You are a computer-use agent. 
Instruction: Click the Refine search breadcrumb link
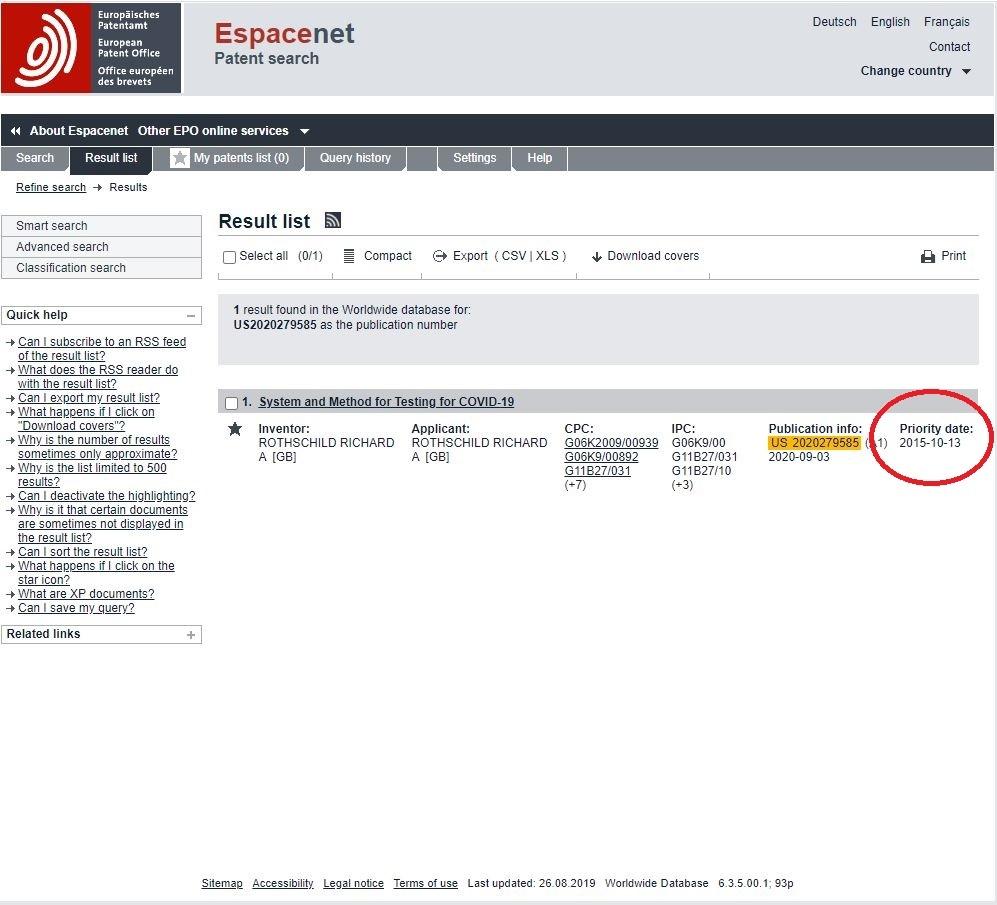[x=51, y=188]
